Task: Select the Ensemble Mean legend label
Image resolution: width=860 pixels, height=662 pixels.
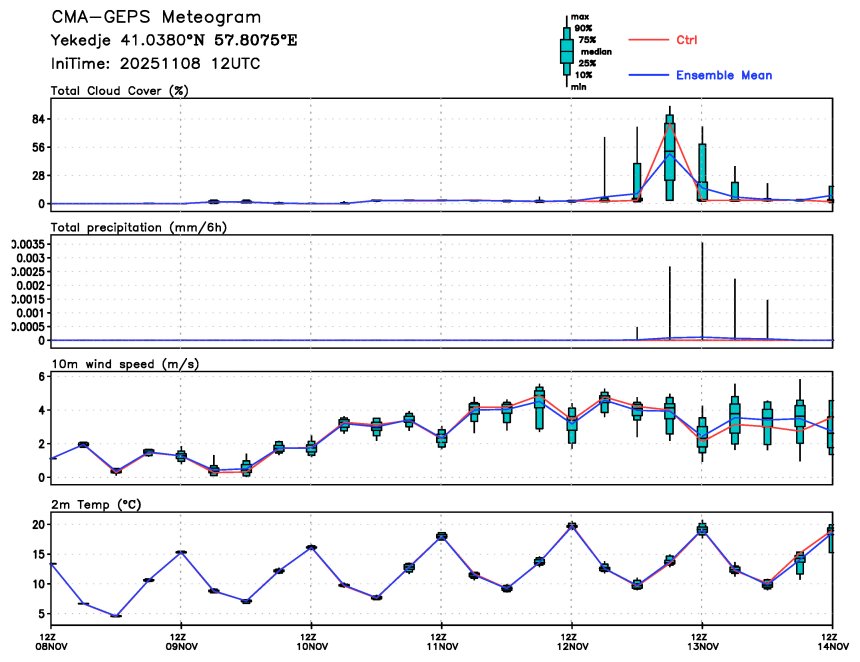Action: 723,76
